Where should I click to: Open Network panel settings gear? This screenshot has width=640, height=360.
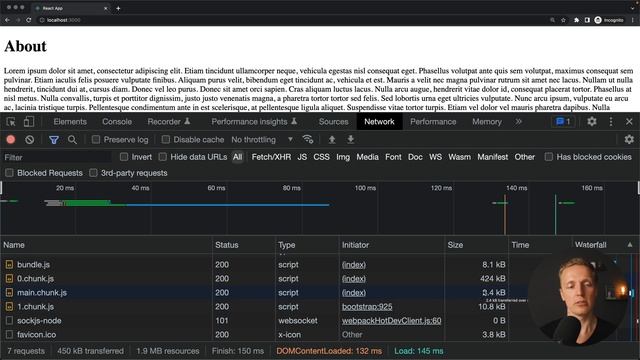pyautogui.click(x=629, y=140)
